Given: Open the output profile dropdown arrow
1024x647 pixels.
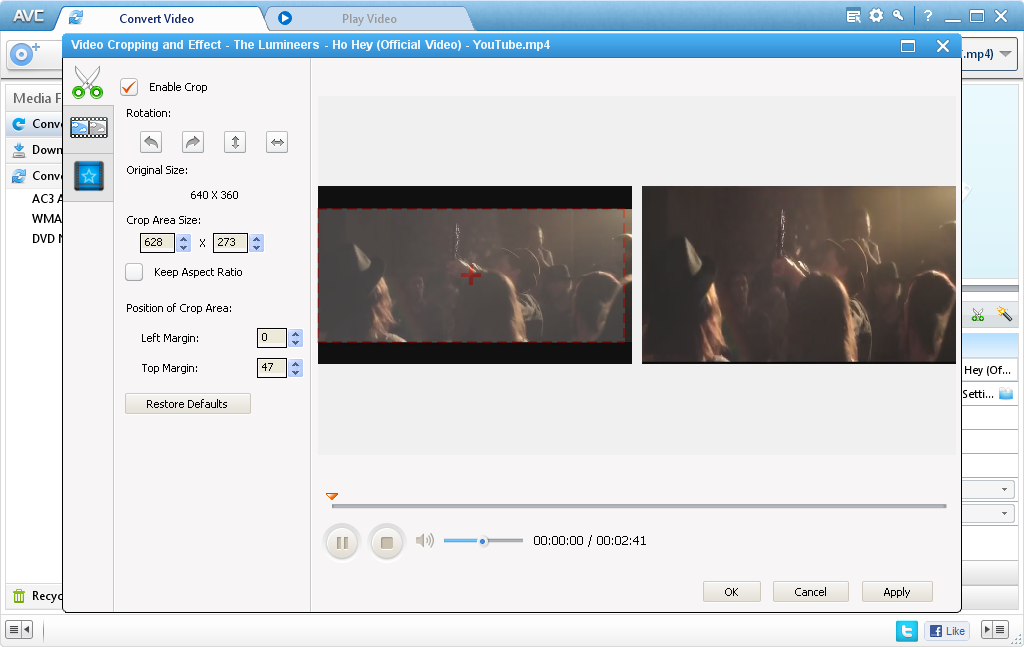Looking at the screenshot, I should point(1006,54).
